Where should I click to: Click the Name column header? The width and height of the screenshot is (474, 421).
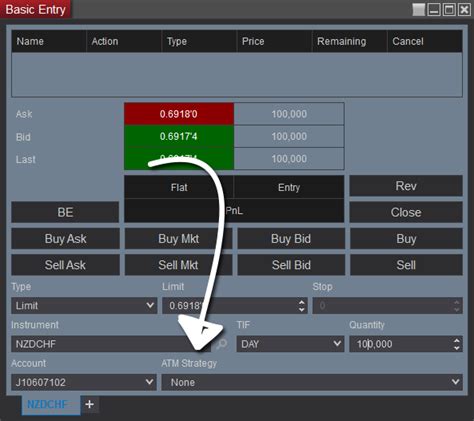(49, 41)
